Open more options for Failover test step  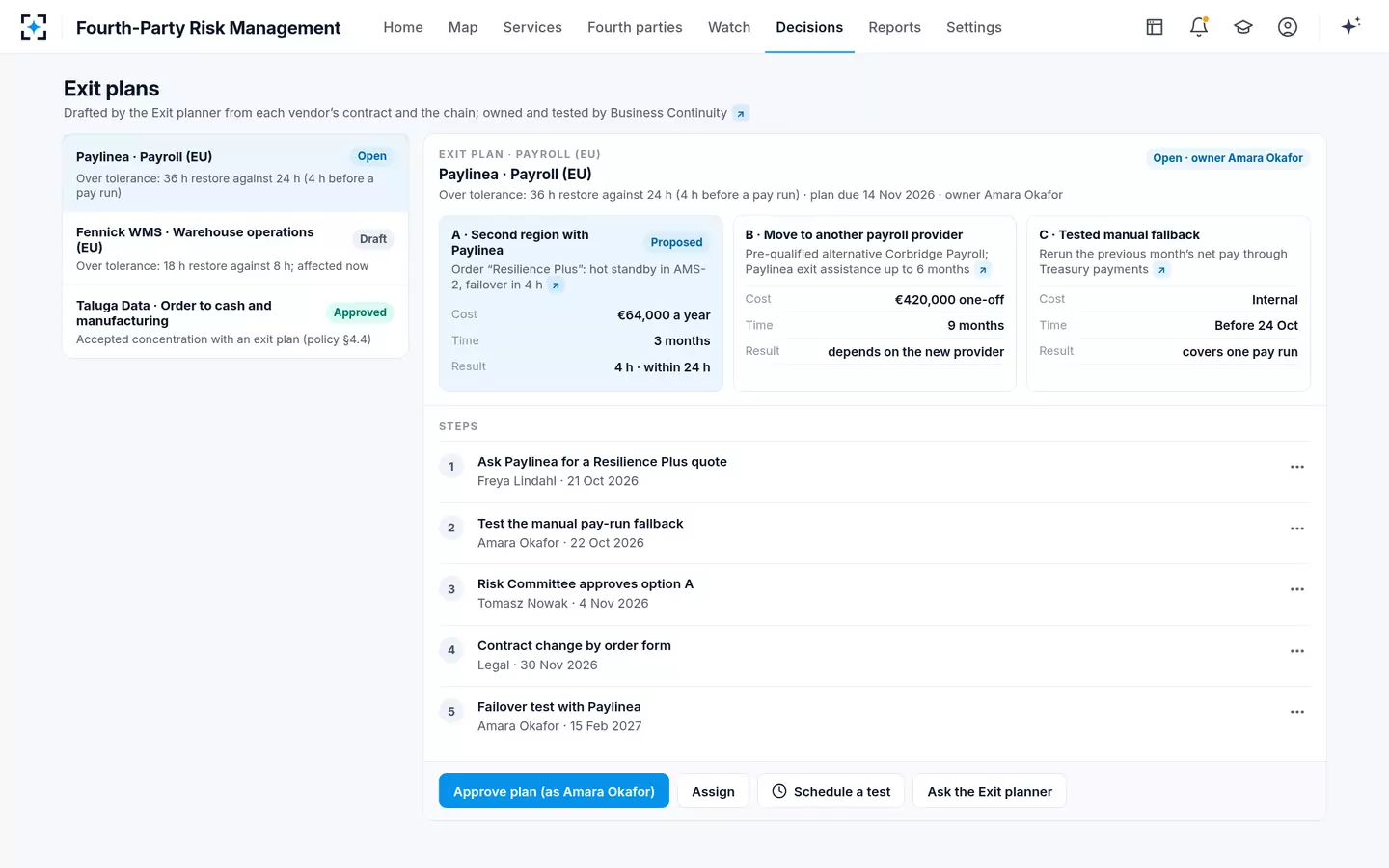point(1297,712)
